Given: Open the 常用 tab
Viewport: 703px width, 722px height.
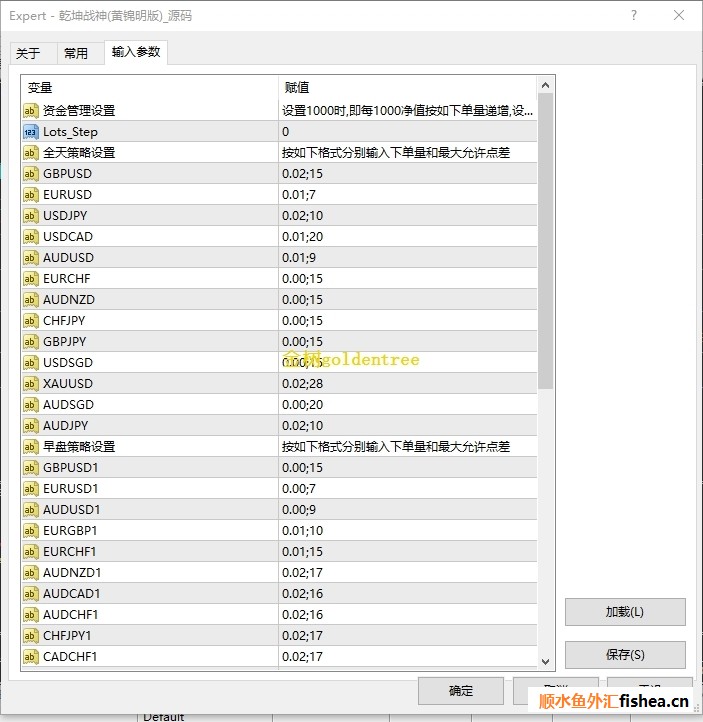Looking at the screenshot, I should coord(76,54).
